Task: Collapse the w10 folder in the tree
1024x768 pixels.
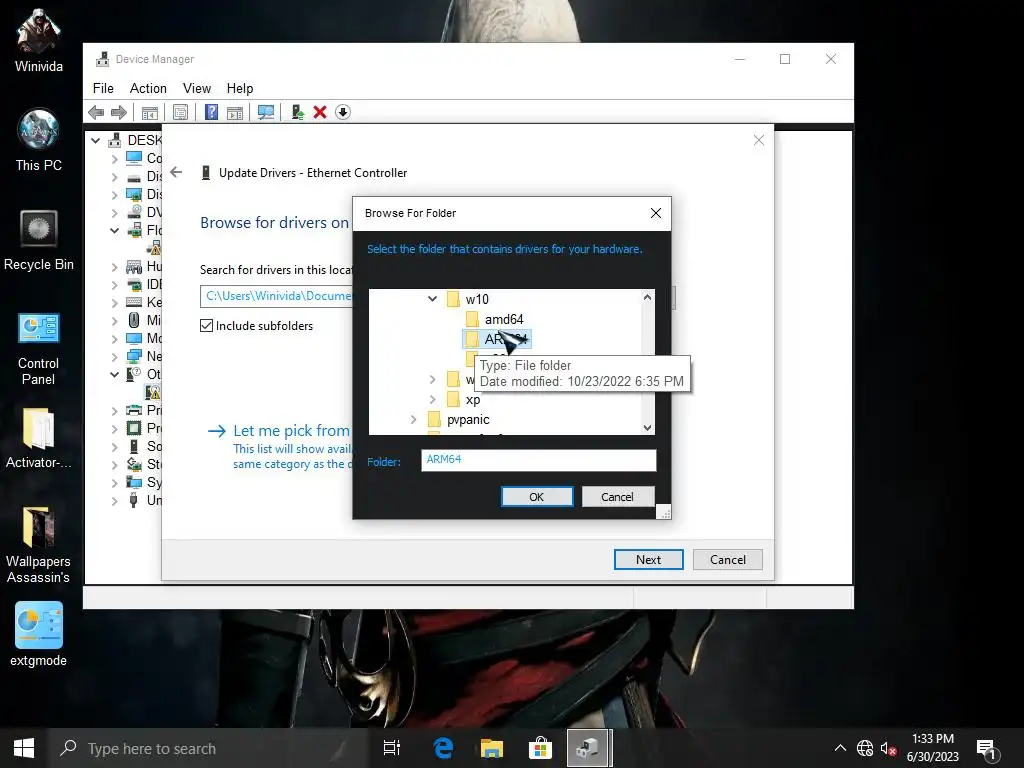Action: (432, 299)
